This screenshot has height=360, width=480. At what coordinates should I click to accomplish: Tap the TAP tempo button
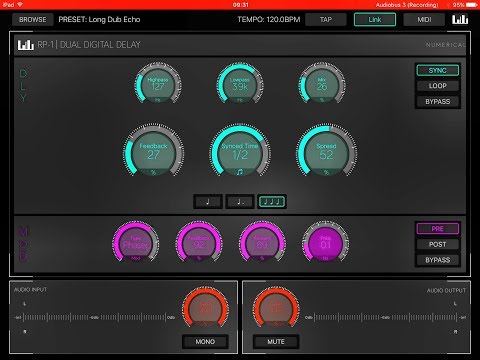point(326,20)
